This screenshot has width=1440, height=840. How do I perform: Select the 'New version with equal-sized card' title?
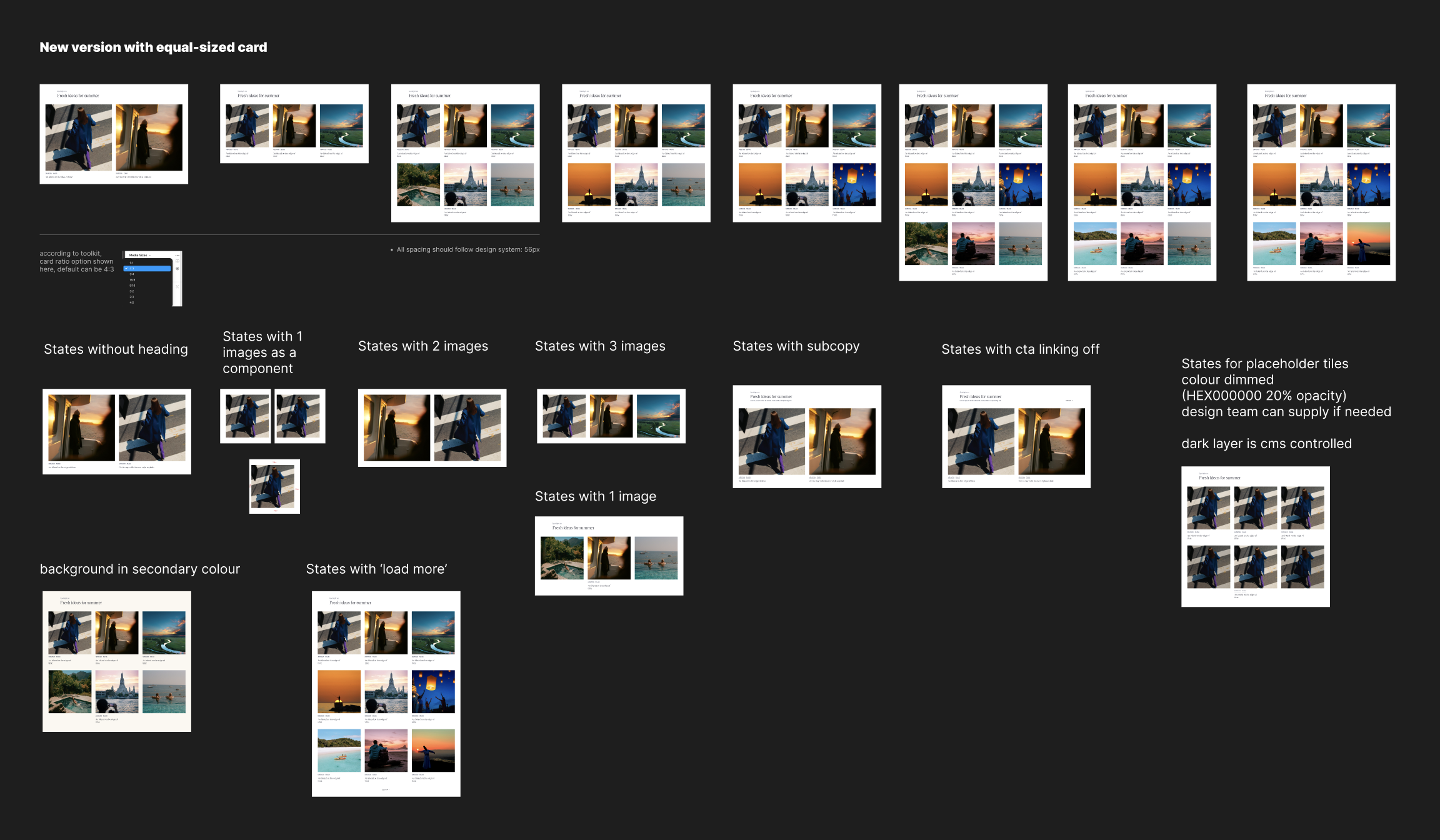pyautogui.click(x=153, y=47)
